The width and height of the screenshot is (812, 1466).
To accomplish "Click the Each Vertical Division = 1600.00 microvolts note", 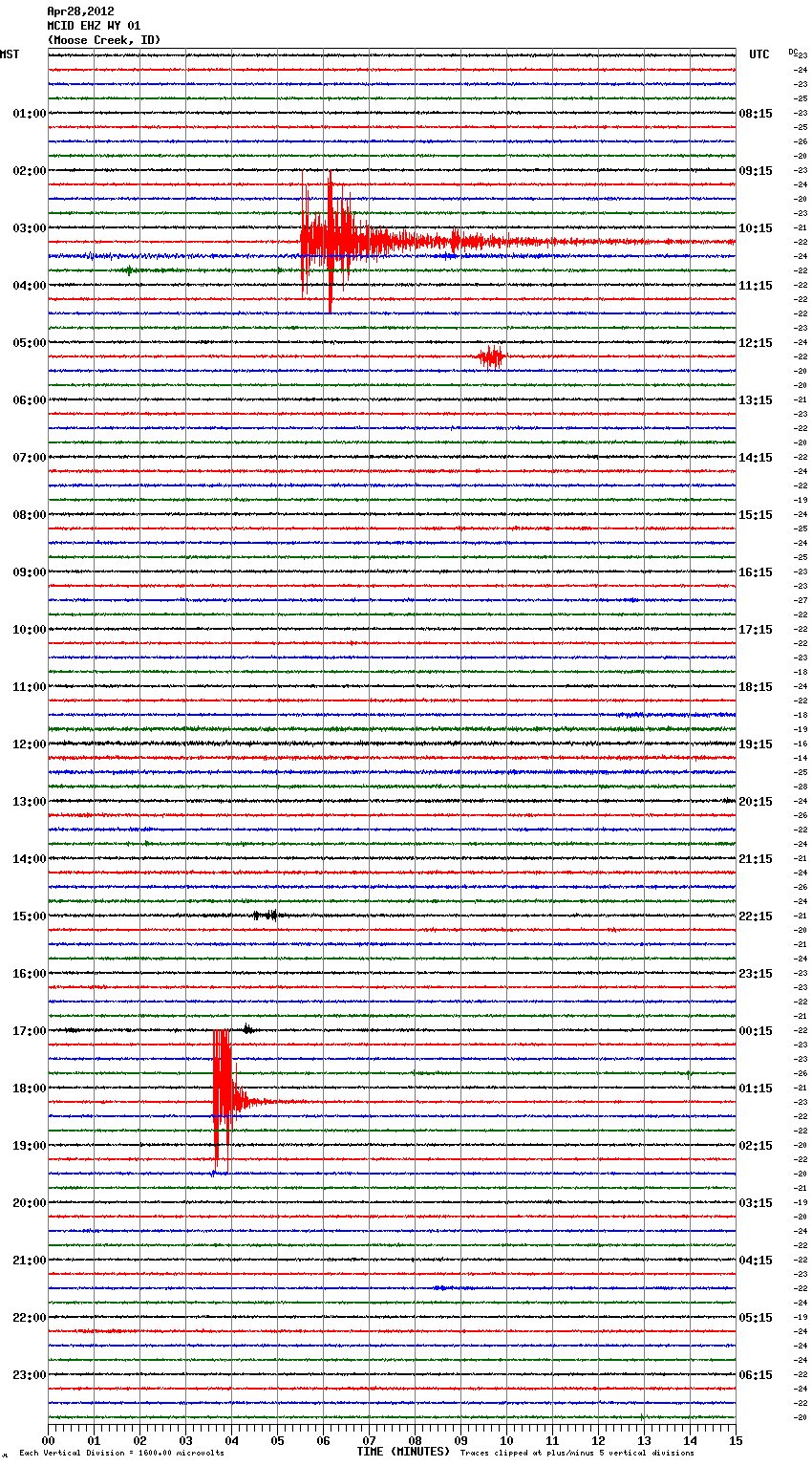I will [x=121, y=1453].
